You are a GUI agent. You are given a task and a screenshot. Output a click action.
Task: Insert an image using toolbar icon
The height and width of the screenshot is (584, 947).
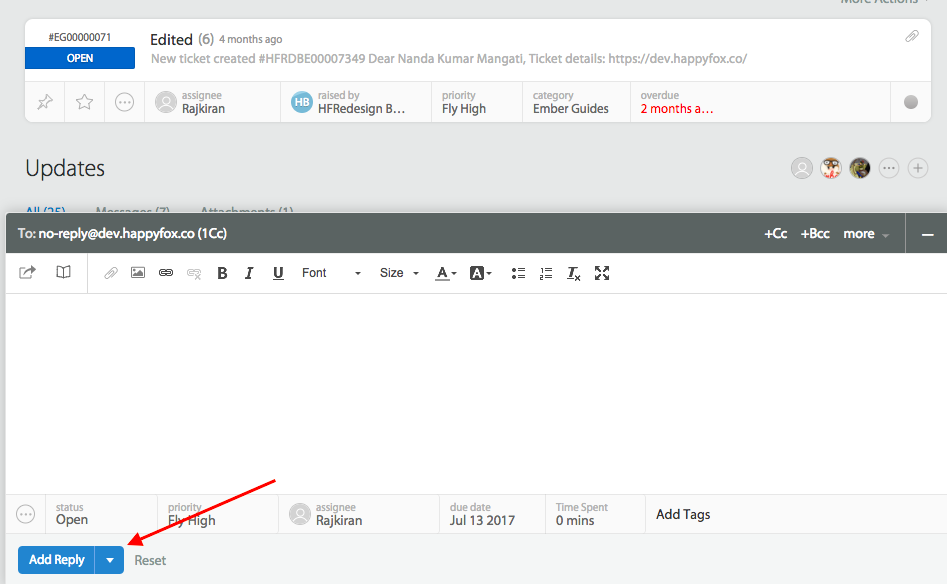click(x=138, y=273)
